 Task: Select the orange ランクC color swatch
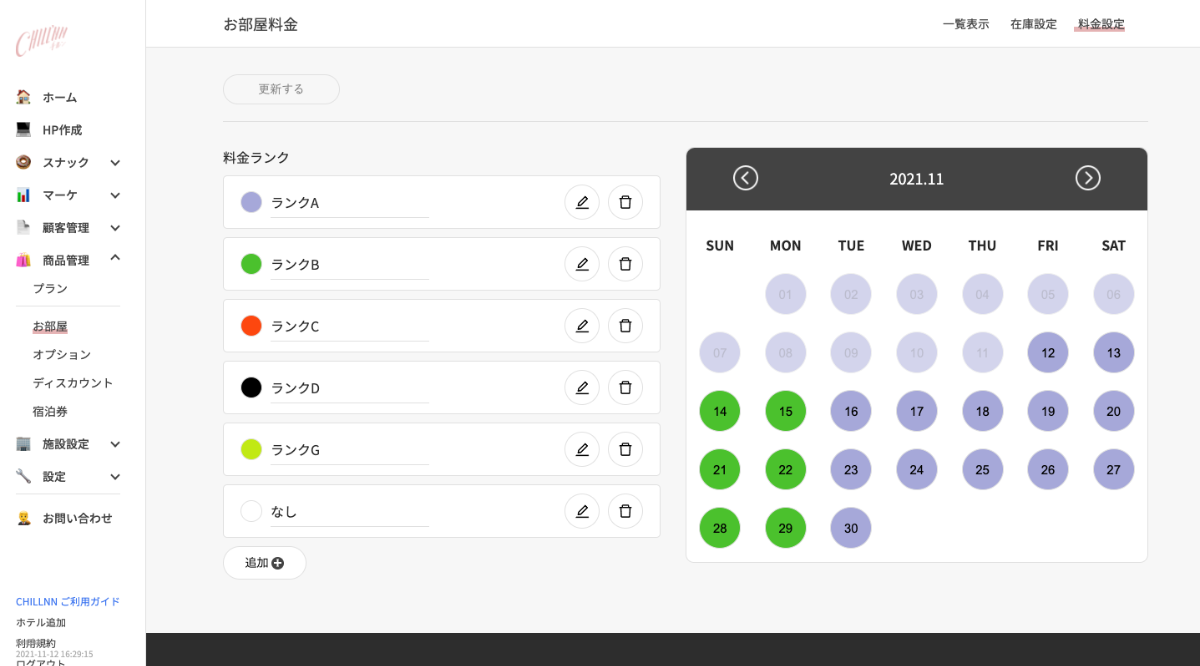[x=251, y=326]
